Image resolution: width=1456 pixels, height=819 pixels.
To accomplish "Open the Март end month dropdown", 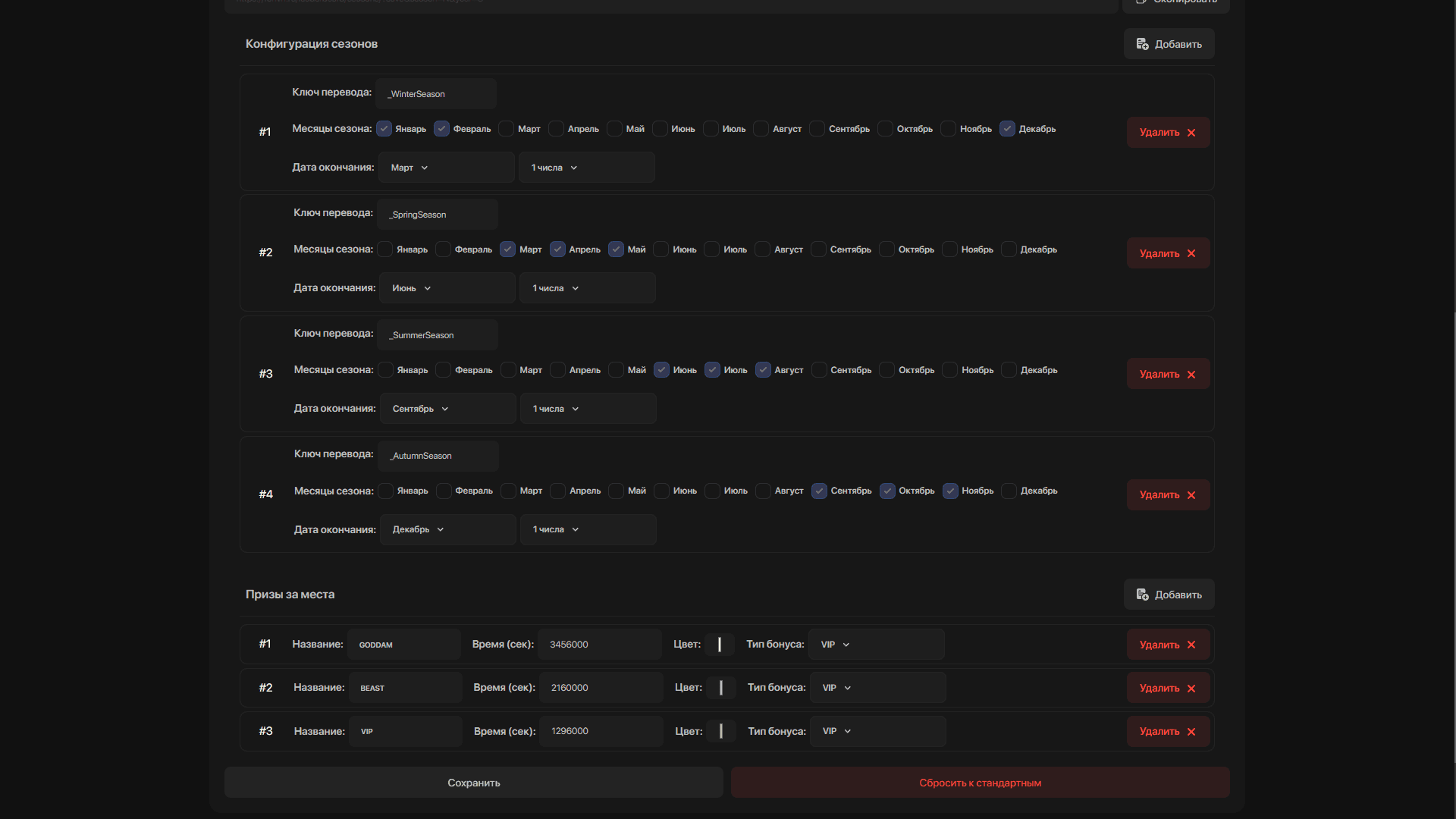I will coord(447,168).
